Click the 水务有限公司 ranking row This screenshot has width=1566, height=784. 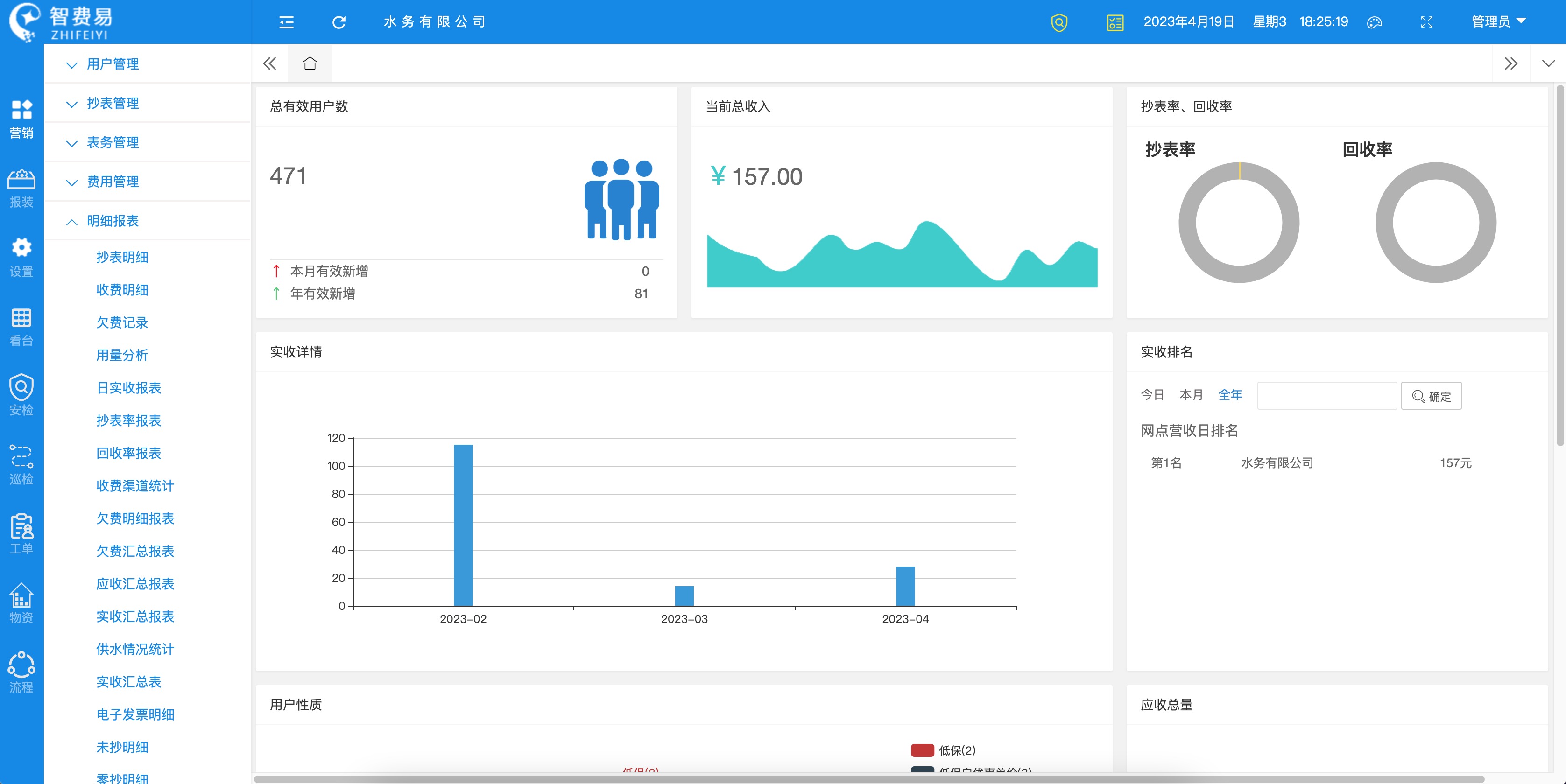[1311, 463]
